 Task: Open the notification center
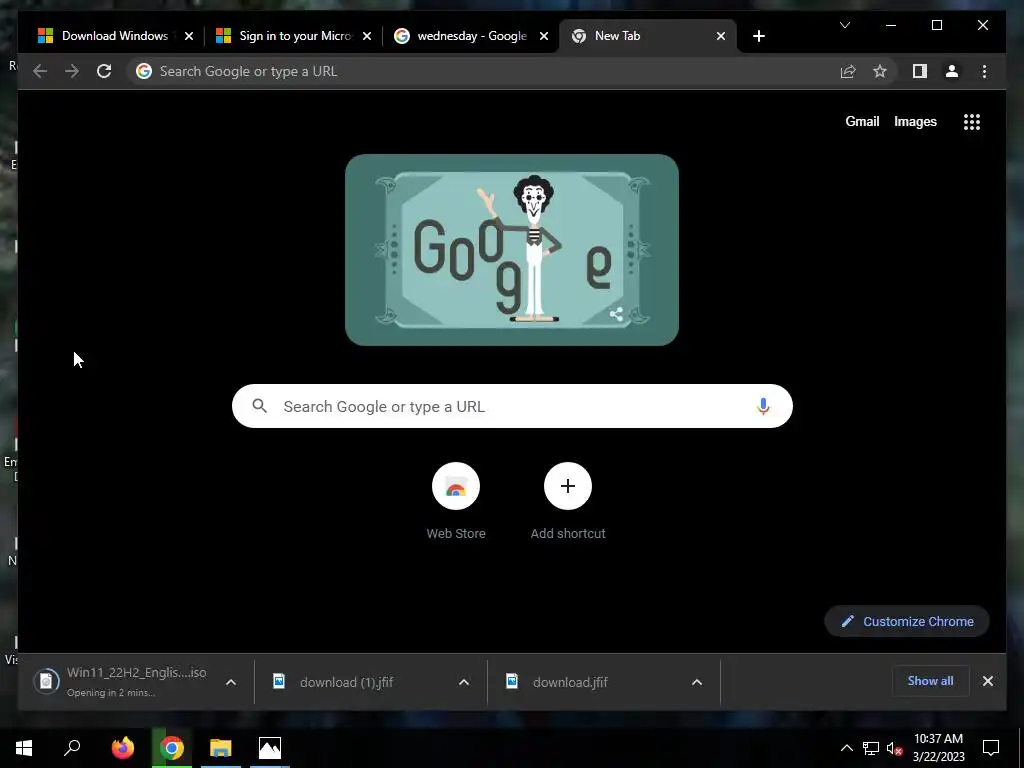991,748
